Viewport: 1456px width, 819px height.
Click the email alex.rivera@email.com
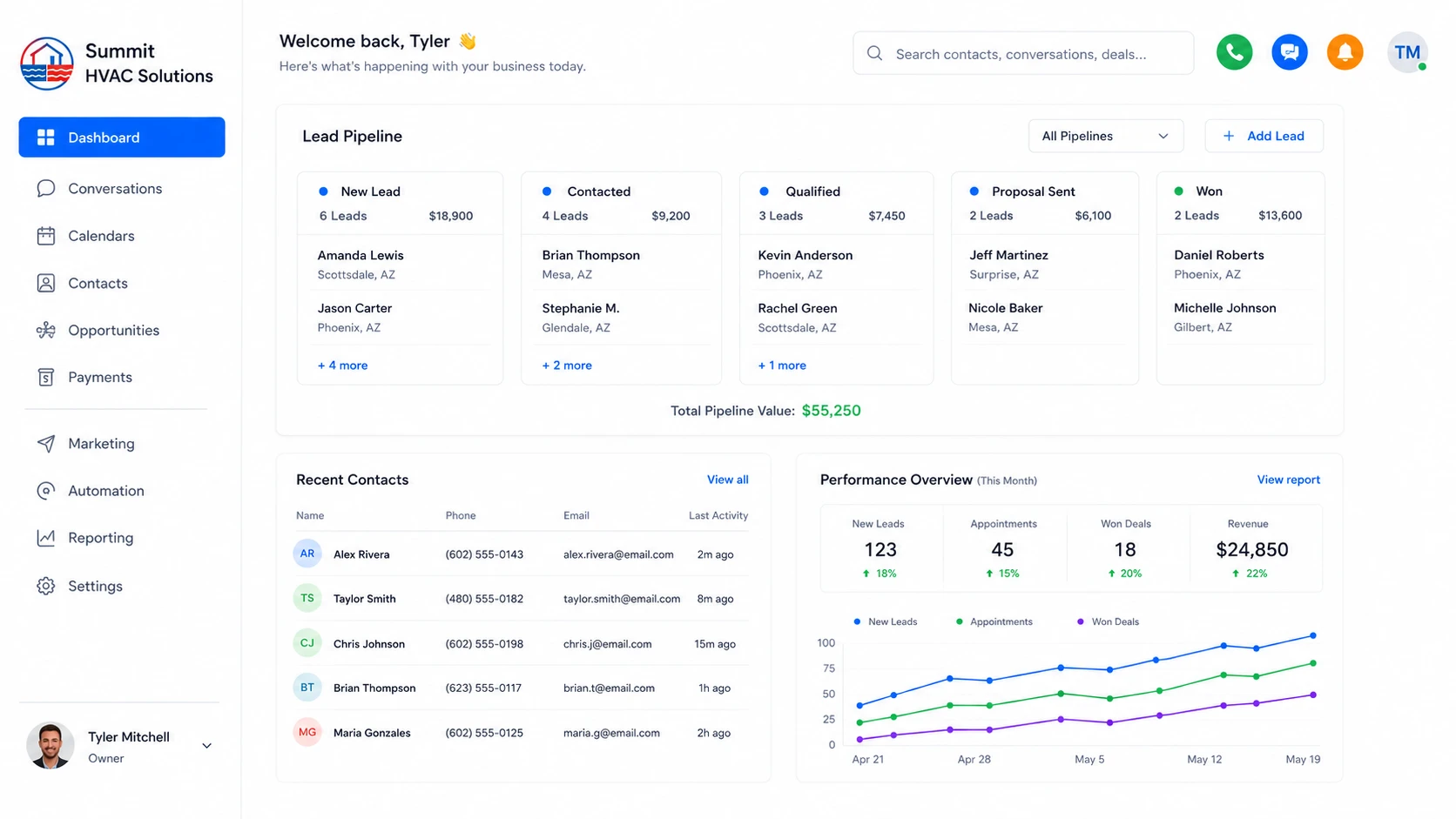[x=618, y=554]
